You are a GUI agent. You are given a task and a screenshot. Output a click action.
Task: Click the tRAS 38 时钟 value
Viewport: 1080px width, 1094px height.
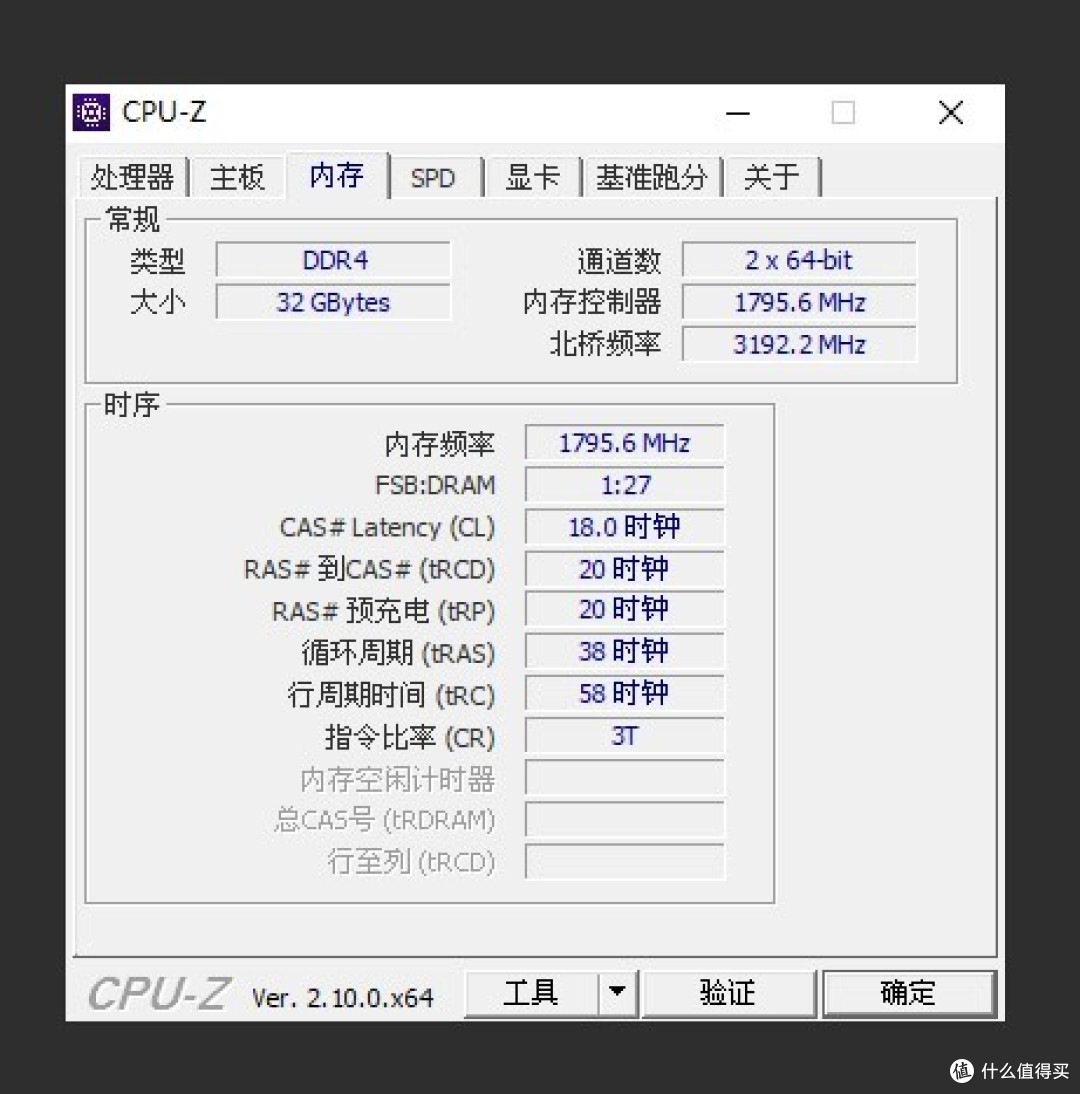click(x=624, y=651)
